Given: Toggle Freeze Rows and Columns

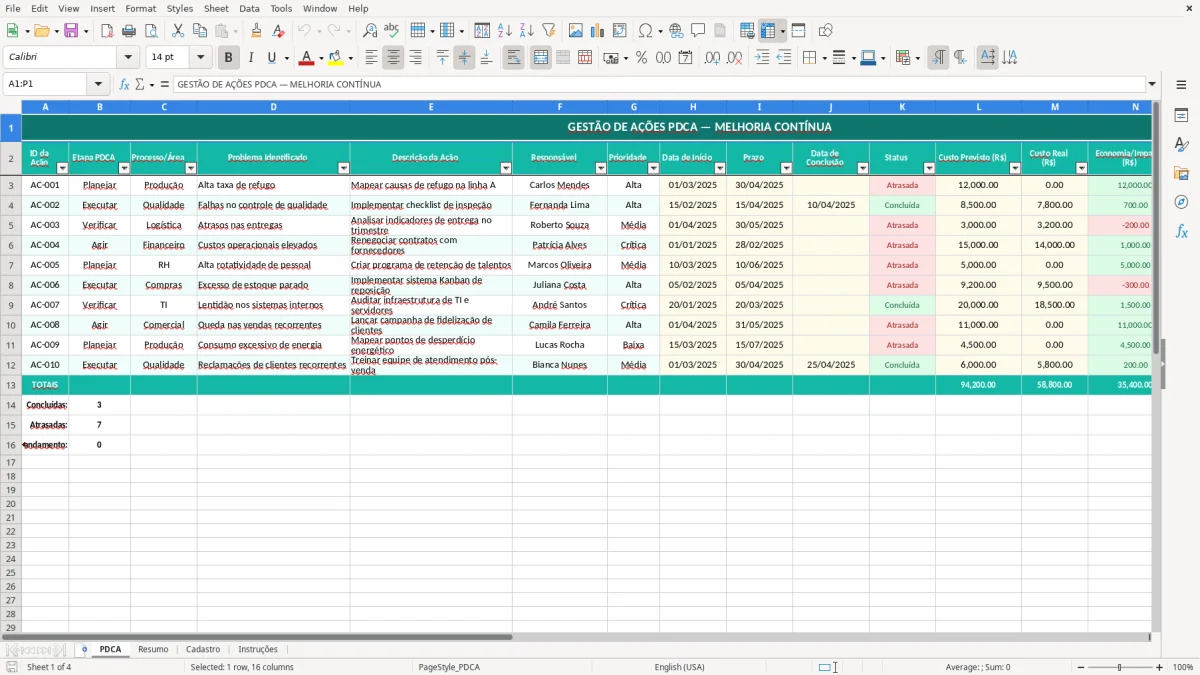Looking at the screenshot, I should click(x=768, y=31).
